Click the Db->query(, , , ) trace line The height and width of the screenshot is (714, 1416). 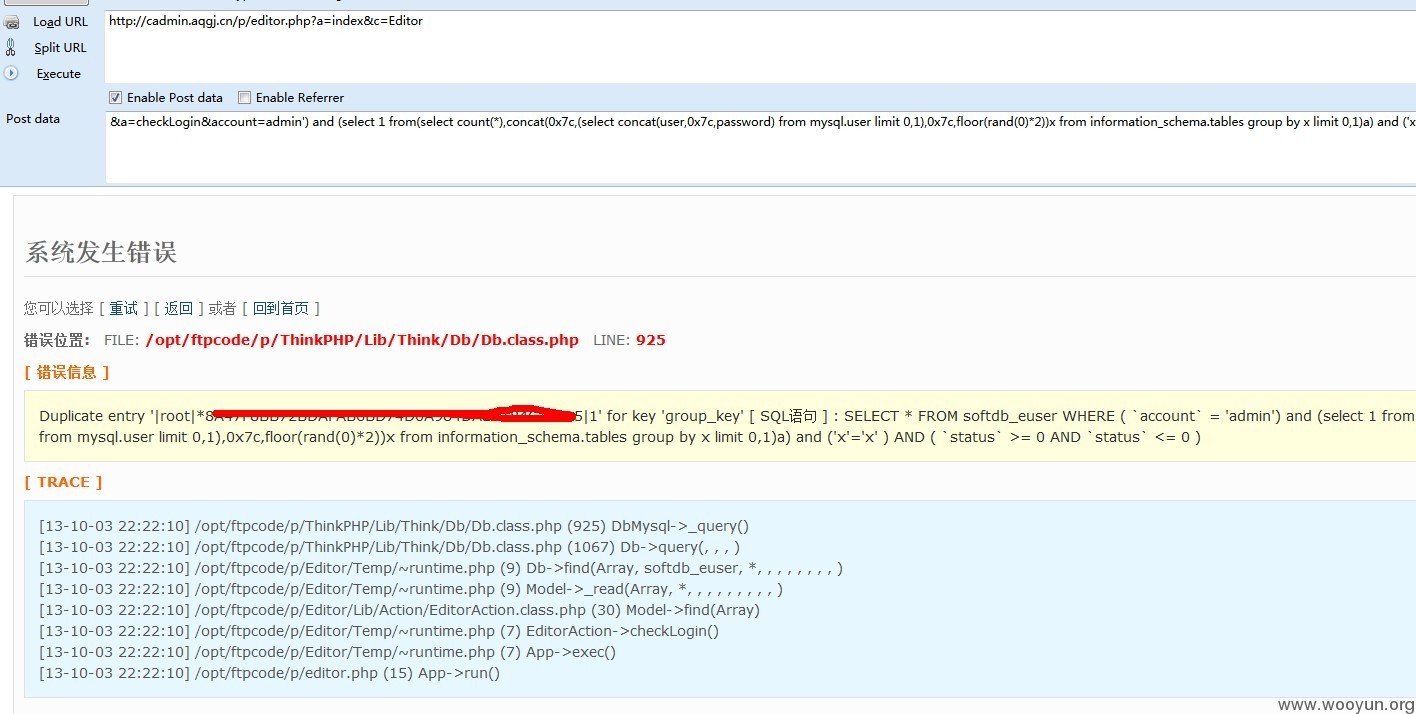tap(390, 547)
